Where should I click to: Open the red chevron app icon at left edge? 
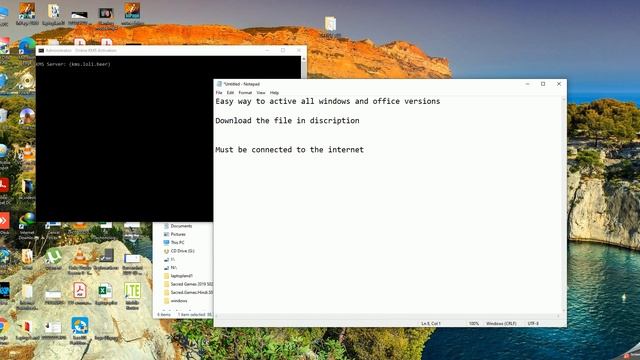(4, 221)
